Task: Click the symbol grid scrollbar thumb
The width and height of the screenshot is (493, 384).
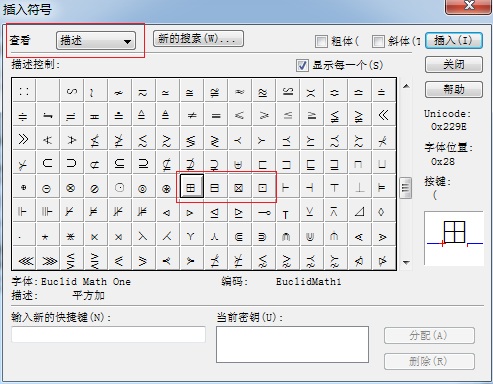Action: (405, 188)
